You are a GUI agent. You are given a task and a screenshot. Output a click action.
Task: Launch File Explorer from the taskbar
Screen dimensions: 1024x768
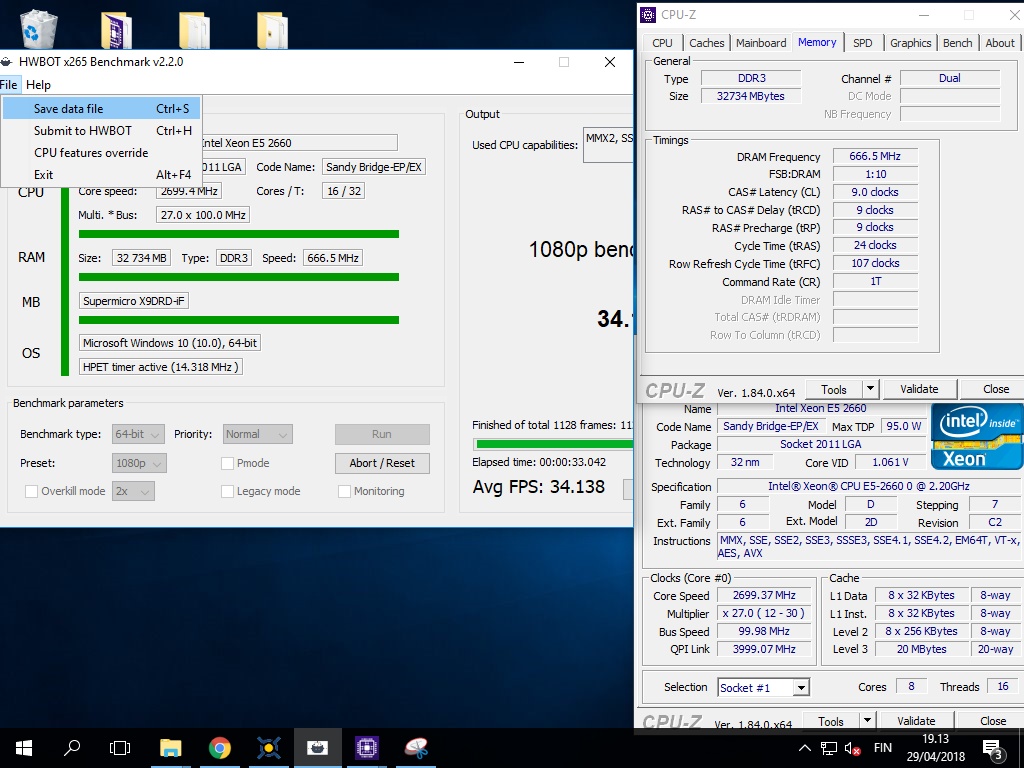[x=170, y=748]
